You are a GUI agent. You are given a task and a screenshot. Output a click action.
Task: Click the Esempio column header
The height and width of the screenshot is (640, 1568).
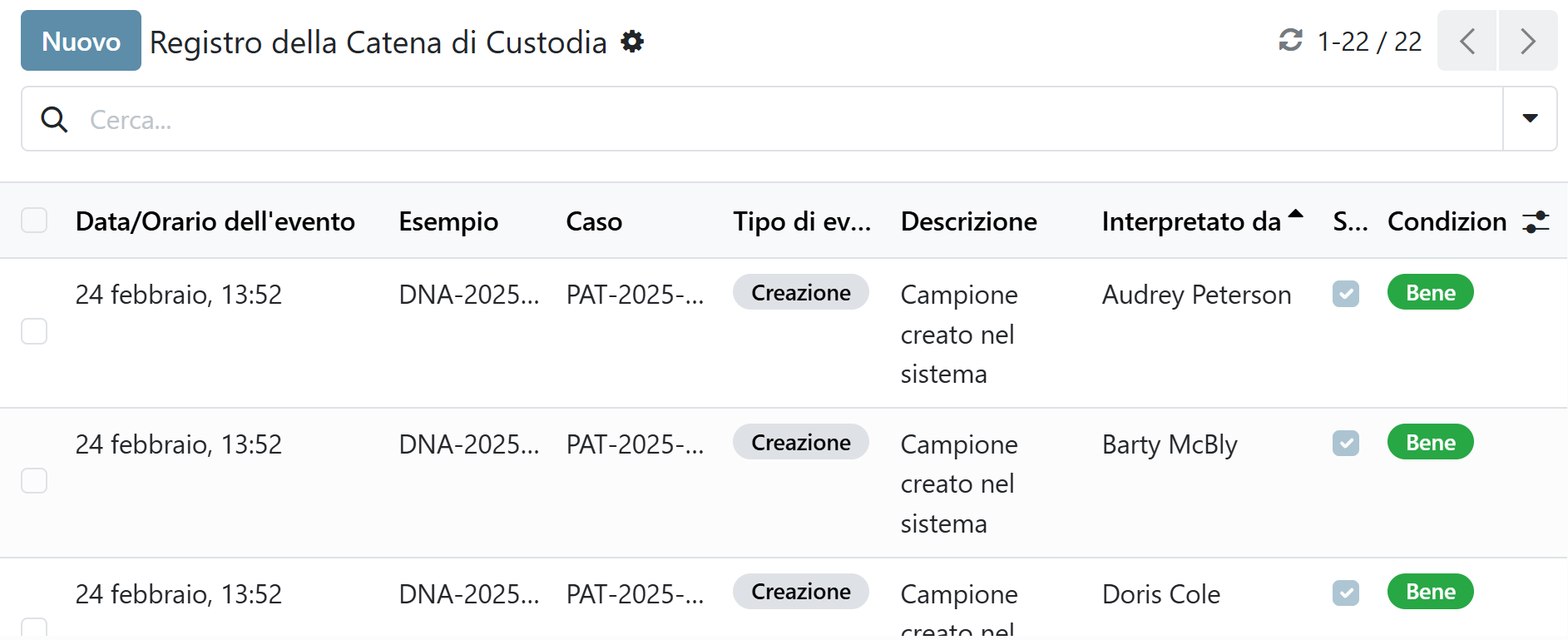pos(448,221)
